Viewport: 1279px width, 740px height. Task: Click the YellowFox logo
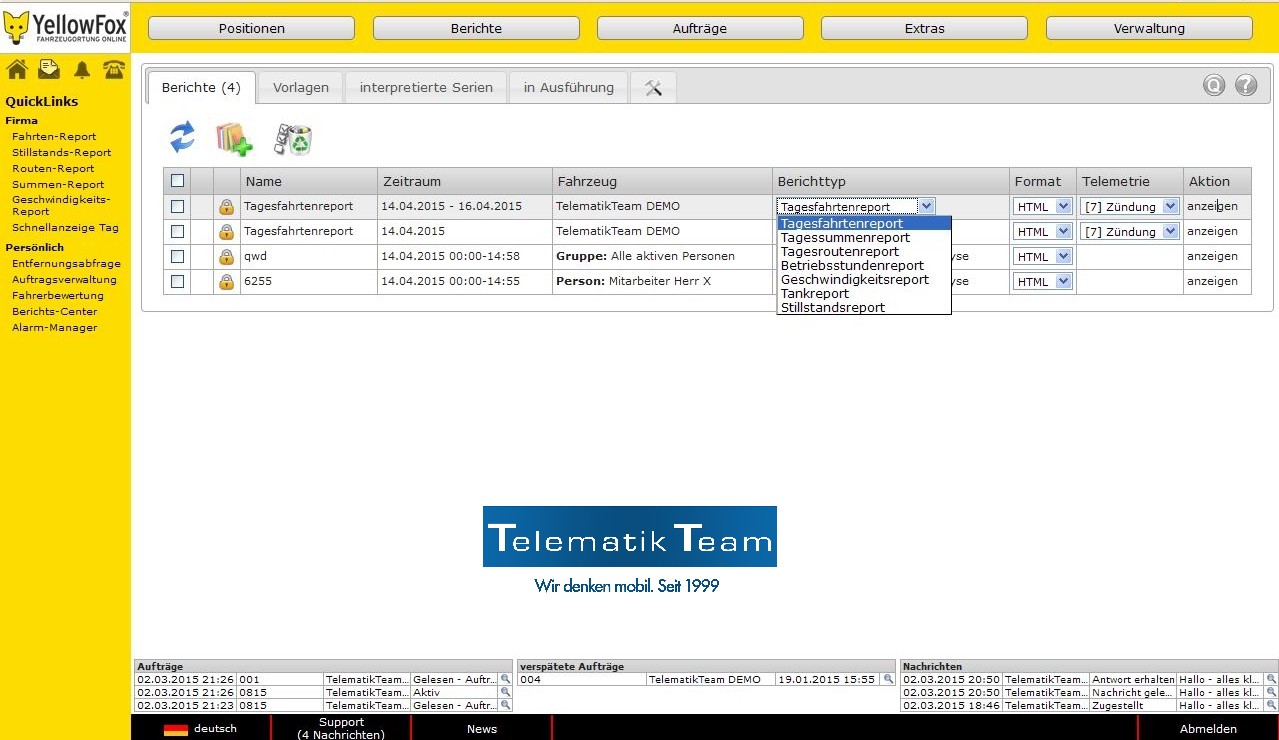click(65, 25)
